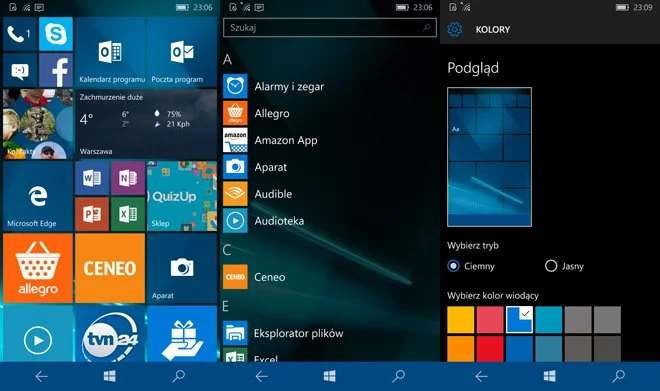Click the Szukaj search field
The image size is (660, 391).
click(x=330, y=28)
